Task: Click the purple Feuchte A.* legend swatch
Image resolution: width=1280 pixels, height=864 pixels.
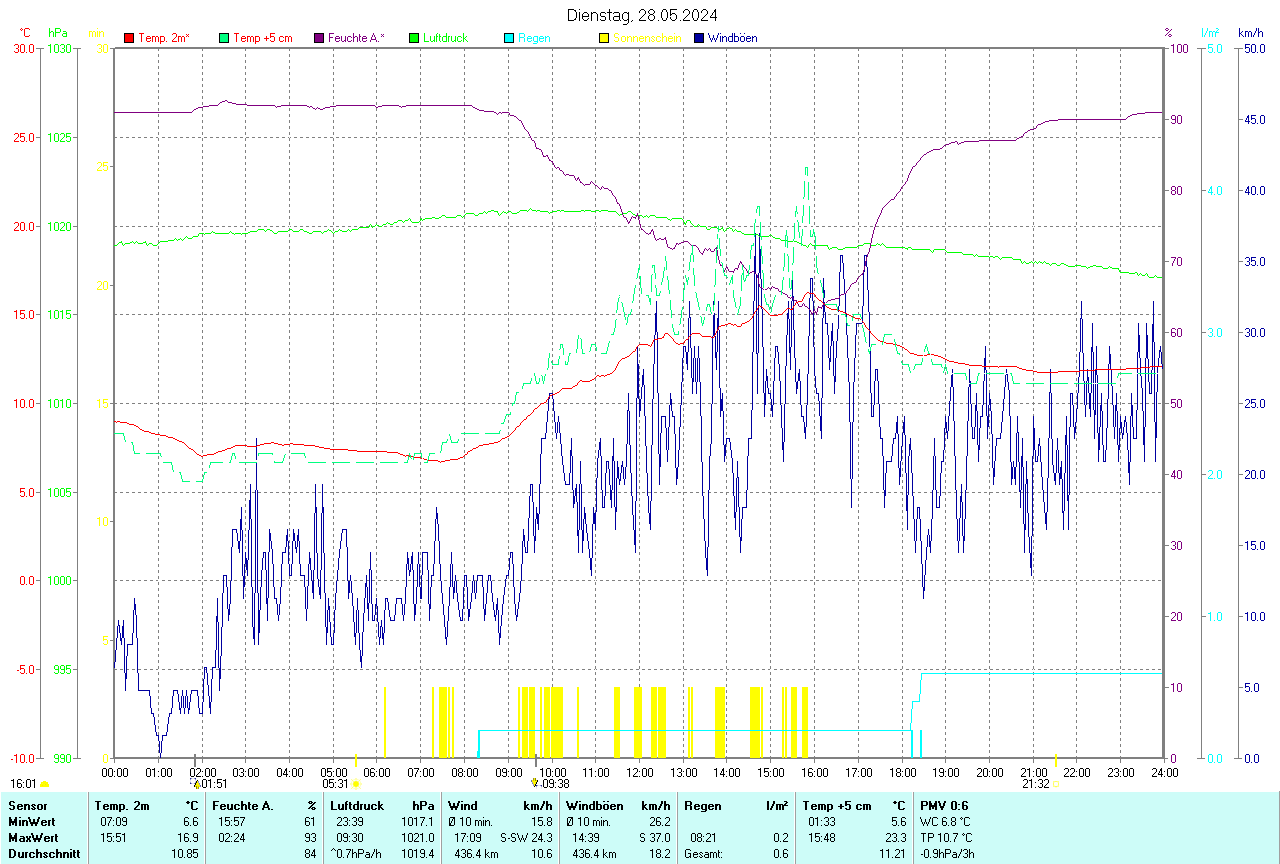Action: [x=319, y=38]
